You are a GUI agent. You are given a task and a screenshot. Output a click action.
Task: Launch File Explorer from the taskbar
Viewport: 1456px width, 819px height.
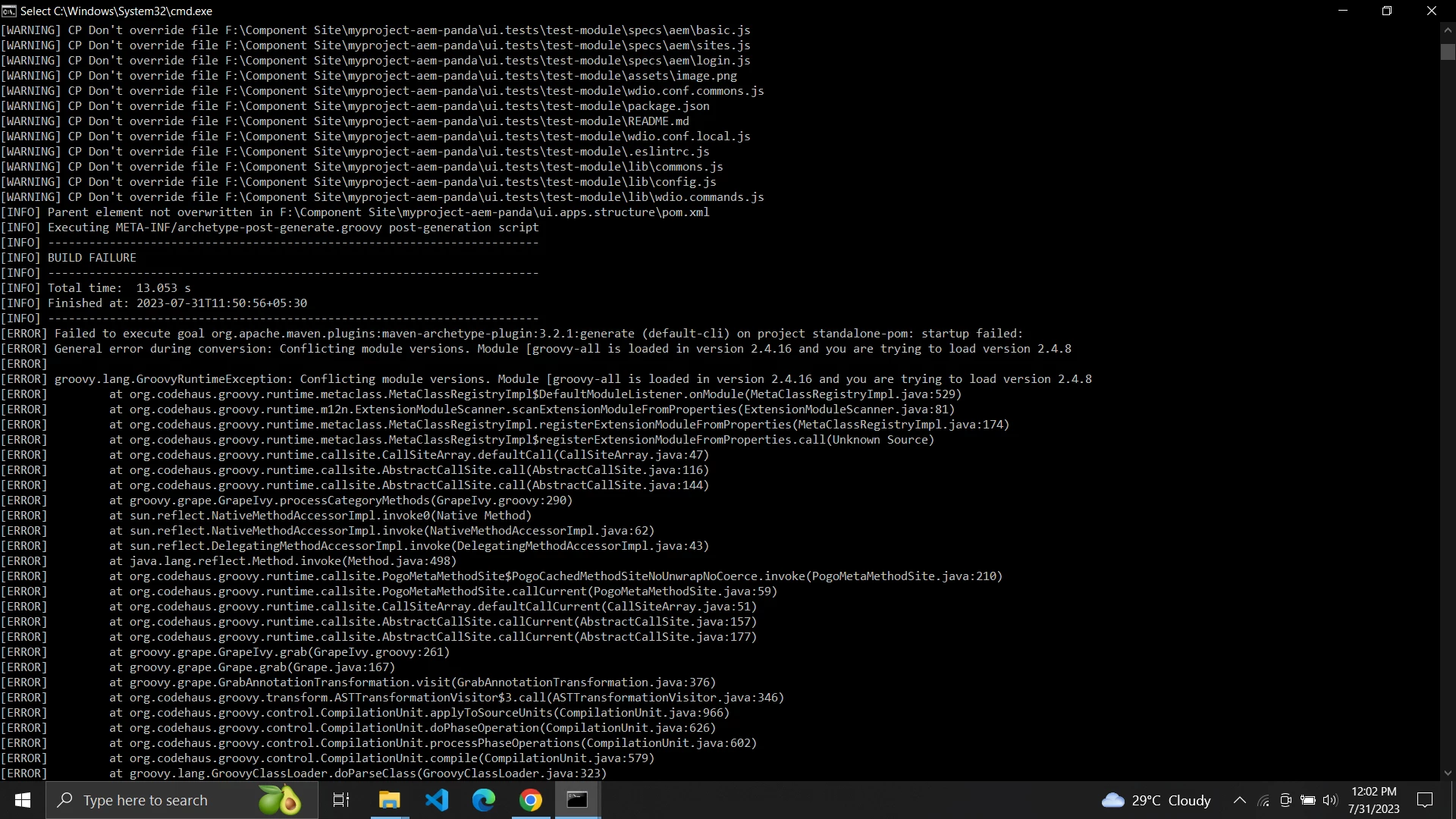coord(389,800)
